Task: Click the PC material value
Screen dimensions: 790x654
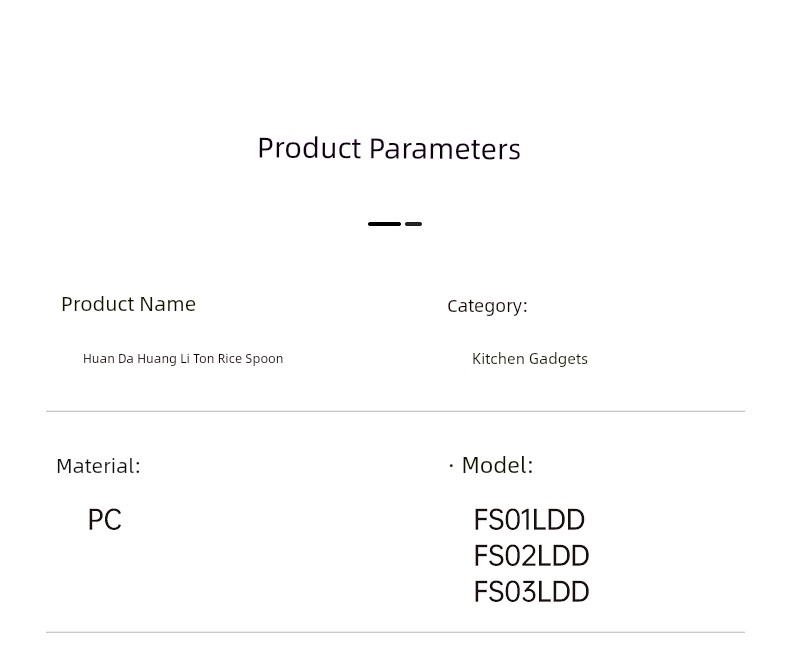Action: tap(105, 519)
